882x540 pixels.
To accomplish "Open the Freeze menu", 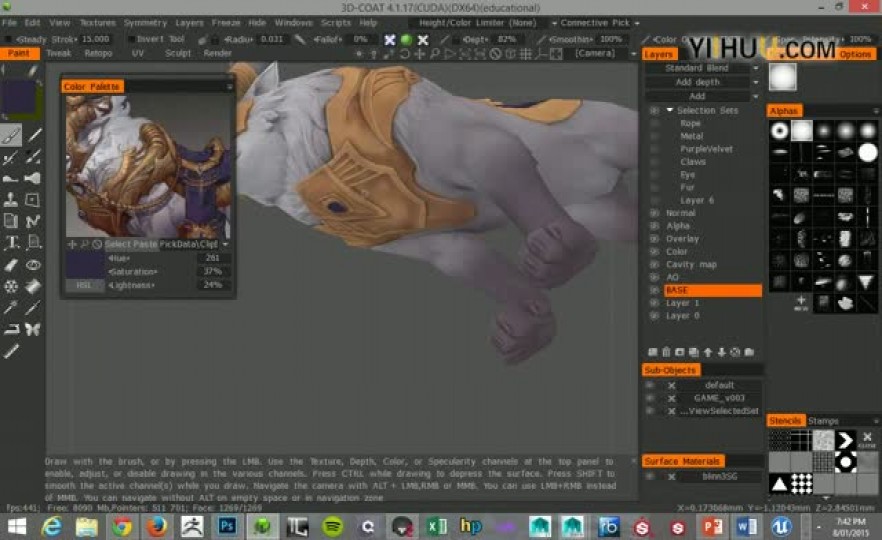I will tap(226, 23).
